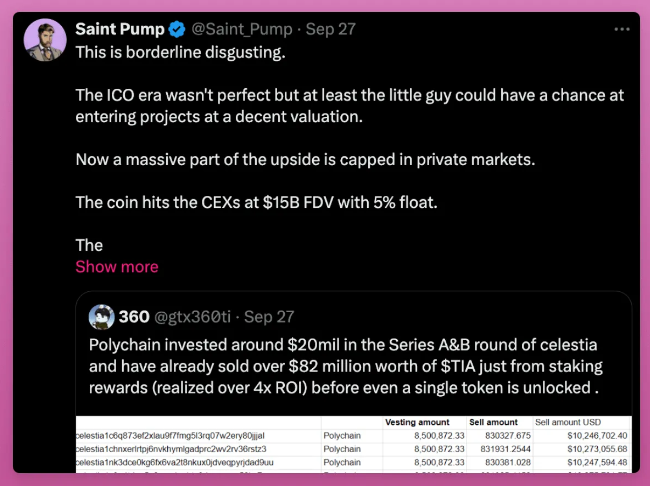
Task: Open the spreadsheet image in quoted tweet
Action: (x=354, y=445)
